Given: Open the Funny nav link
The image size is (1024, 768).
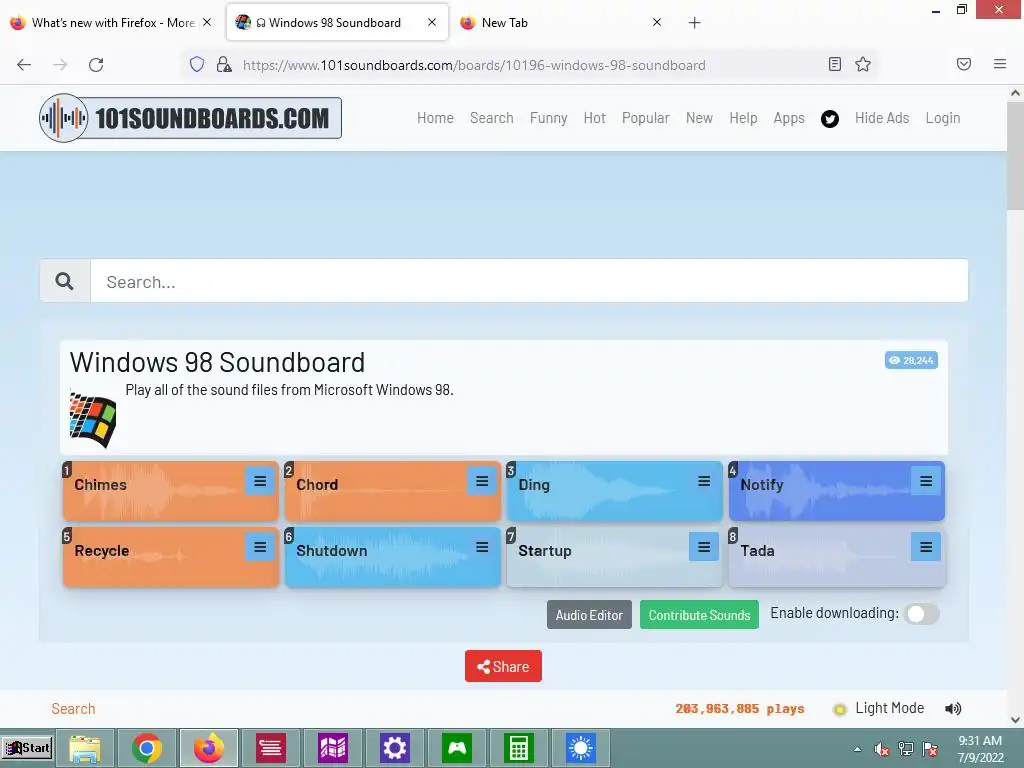Looking at the screenshot, I should pyautogui.click(x=549, y=118).
